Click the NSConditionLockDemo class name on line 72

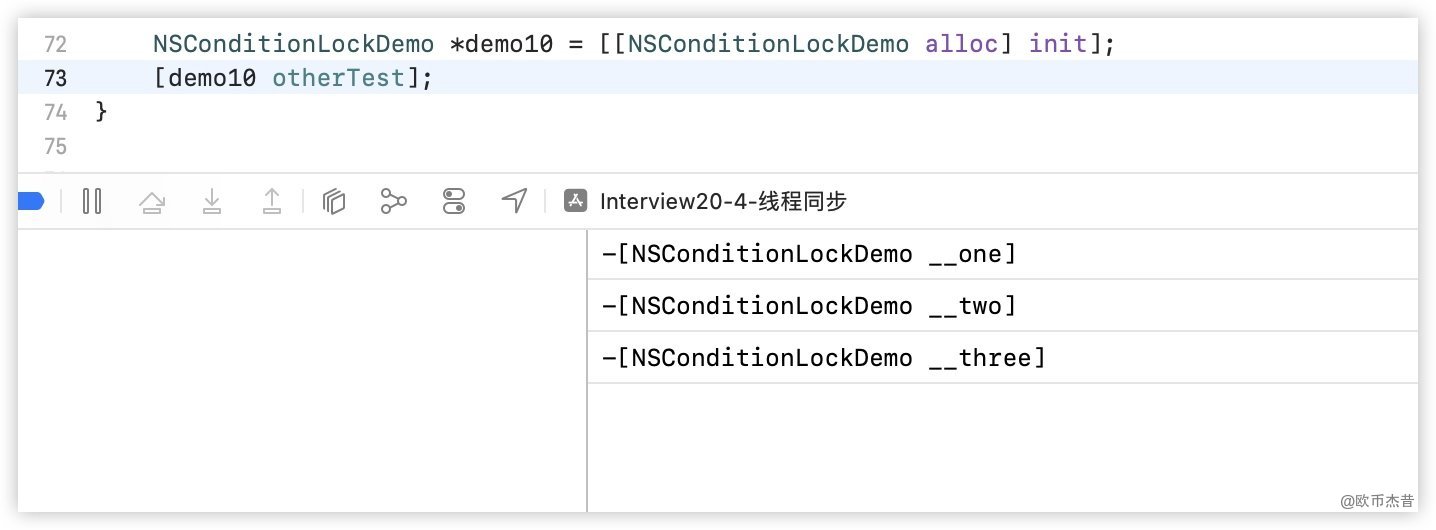coord(294,44)
